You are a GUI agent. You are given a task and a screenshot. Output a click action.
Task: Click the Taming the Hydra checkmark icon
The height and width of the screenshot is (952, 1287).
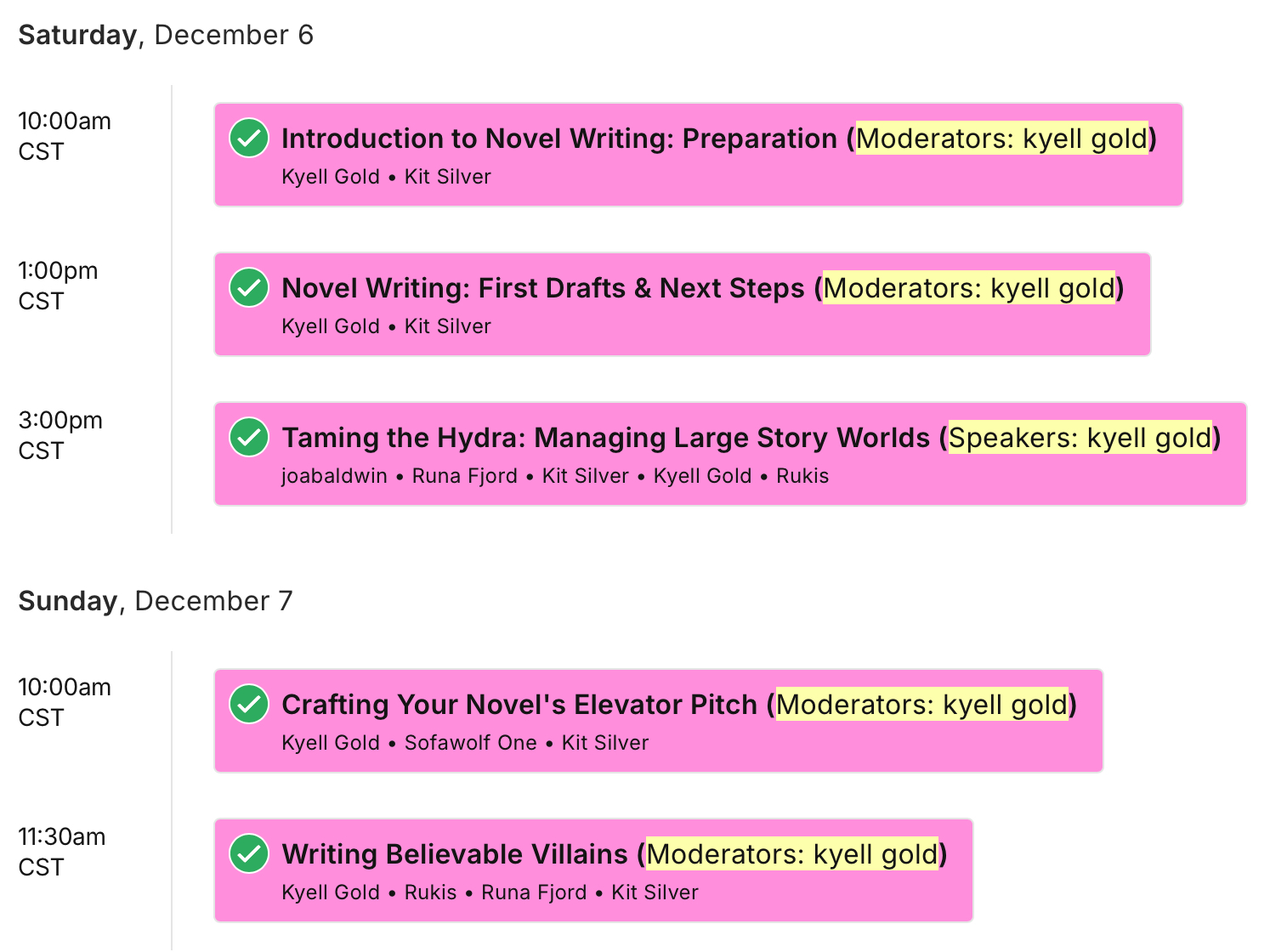[x=249, y=438]
